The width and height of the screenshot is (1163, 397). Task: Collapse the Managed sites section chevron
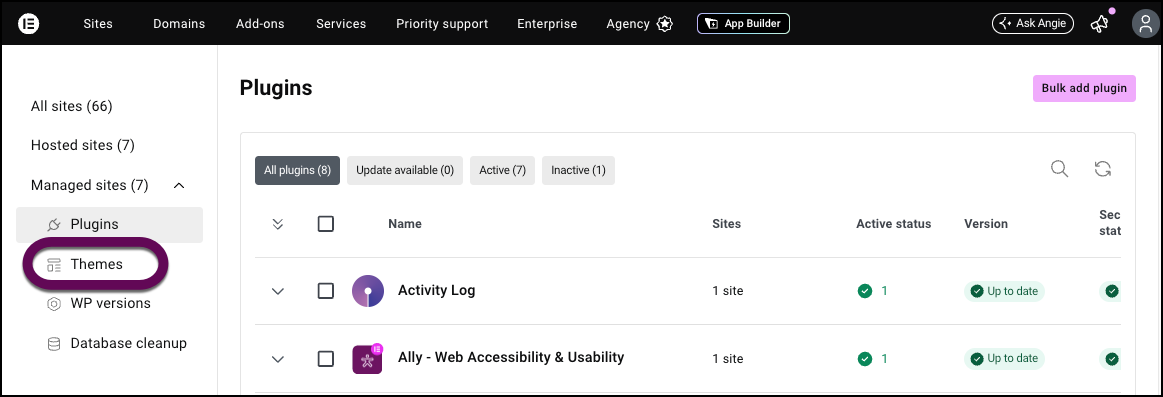pyautogui.click(x=179, y=185)
